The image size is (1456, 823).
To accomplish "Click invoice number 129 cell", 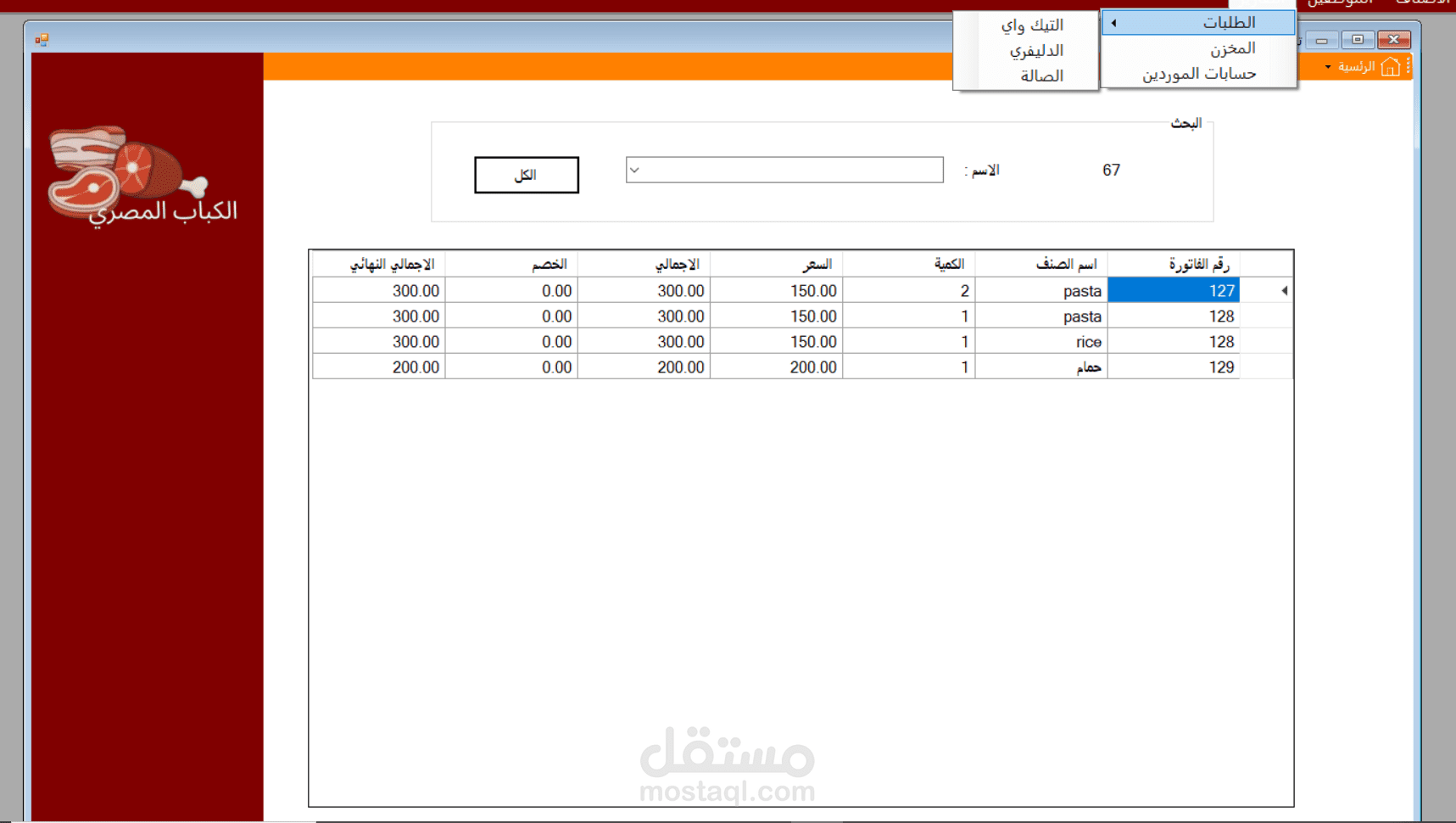I will (x=1174, y=367).
